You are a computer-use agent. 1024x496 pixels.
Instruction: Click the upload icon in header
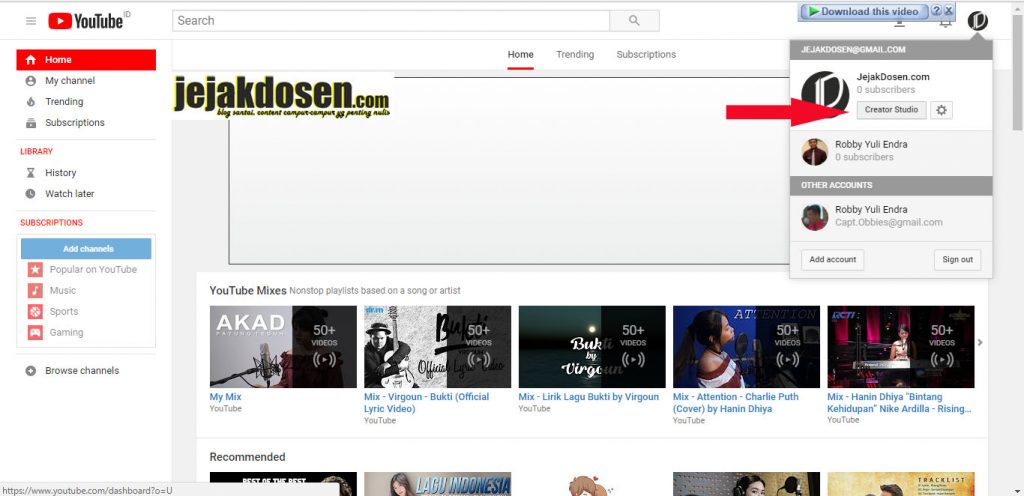coord(900,23)
